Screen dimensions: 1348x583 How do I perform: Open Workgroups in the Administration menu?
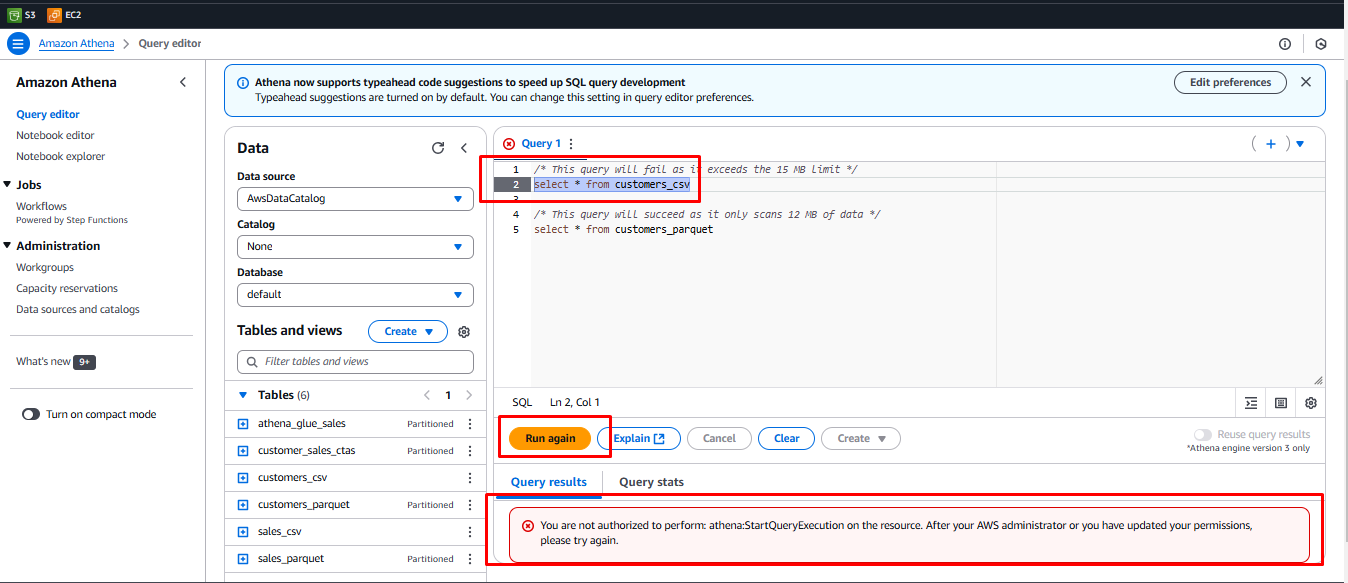[x=45, y=268]
